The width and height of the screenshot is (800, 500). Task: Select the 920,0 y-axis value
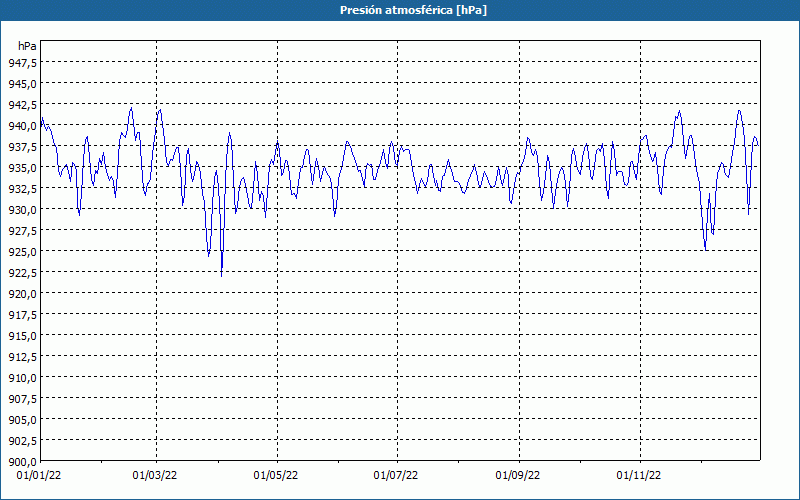pos(22,294)
